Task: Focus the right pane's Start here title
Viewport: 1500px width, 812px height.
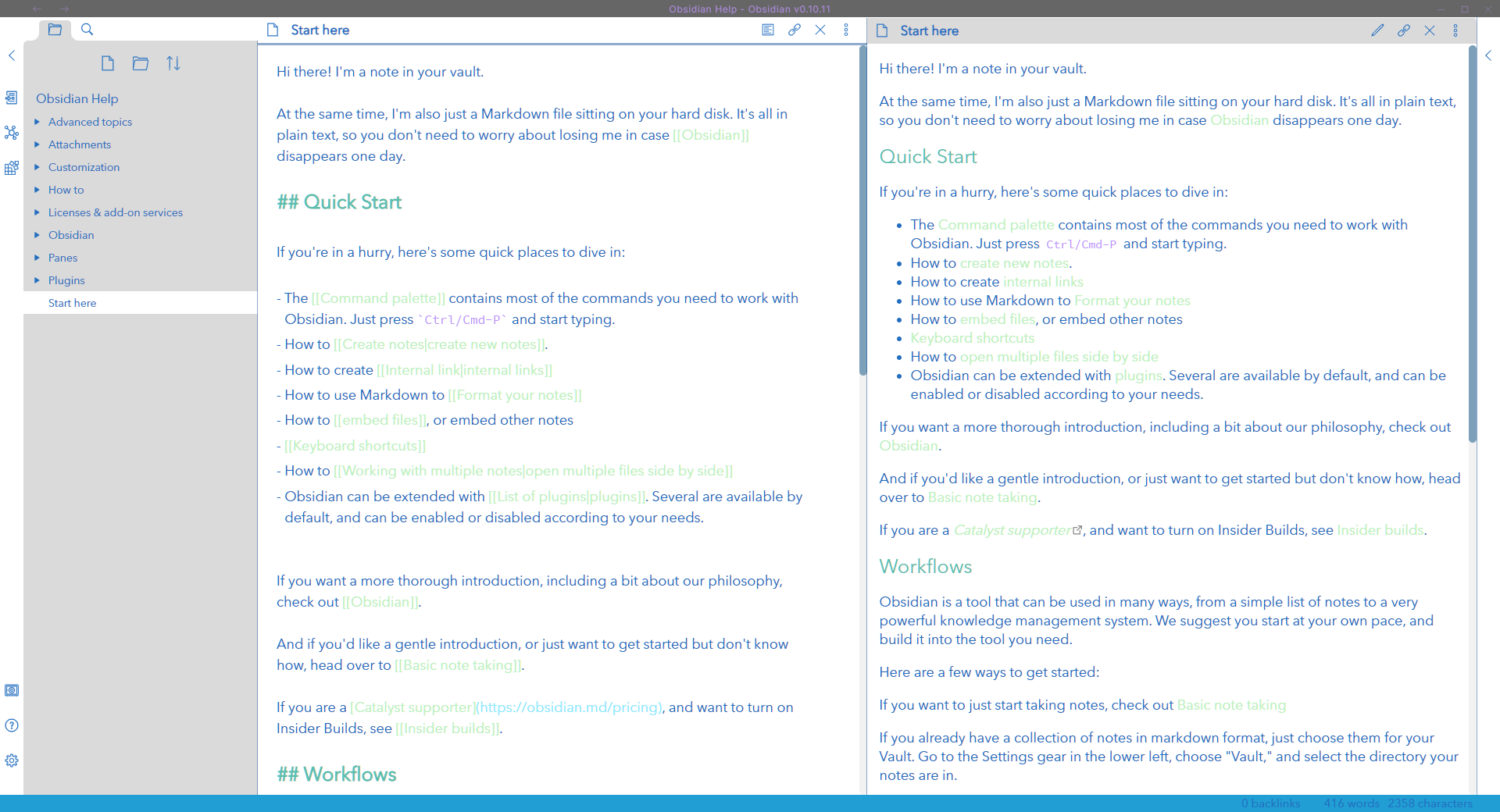Action: tap(930, 30)
